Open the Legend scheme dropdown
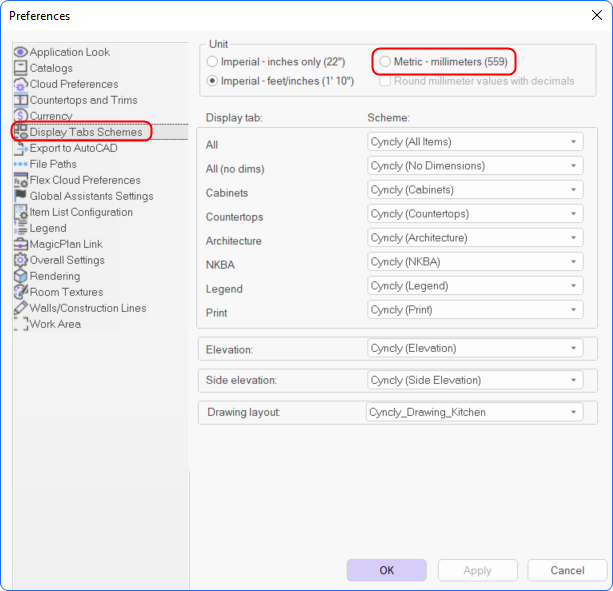 point(475,286)
